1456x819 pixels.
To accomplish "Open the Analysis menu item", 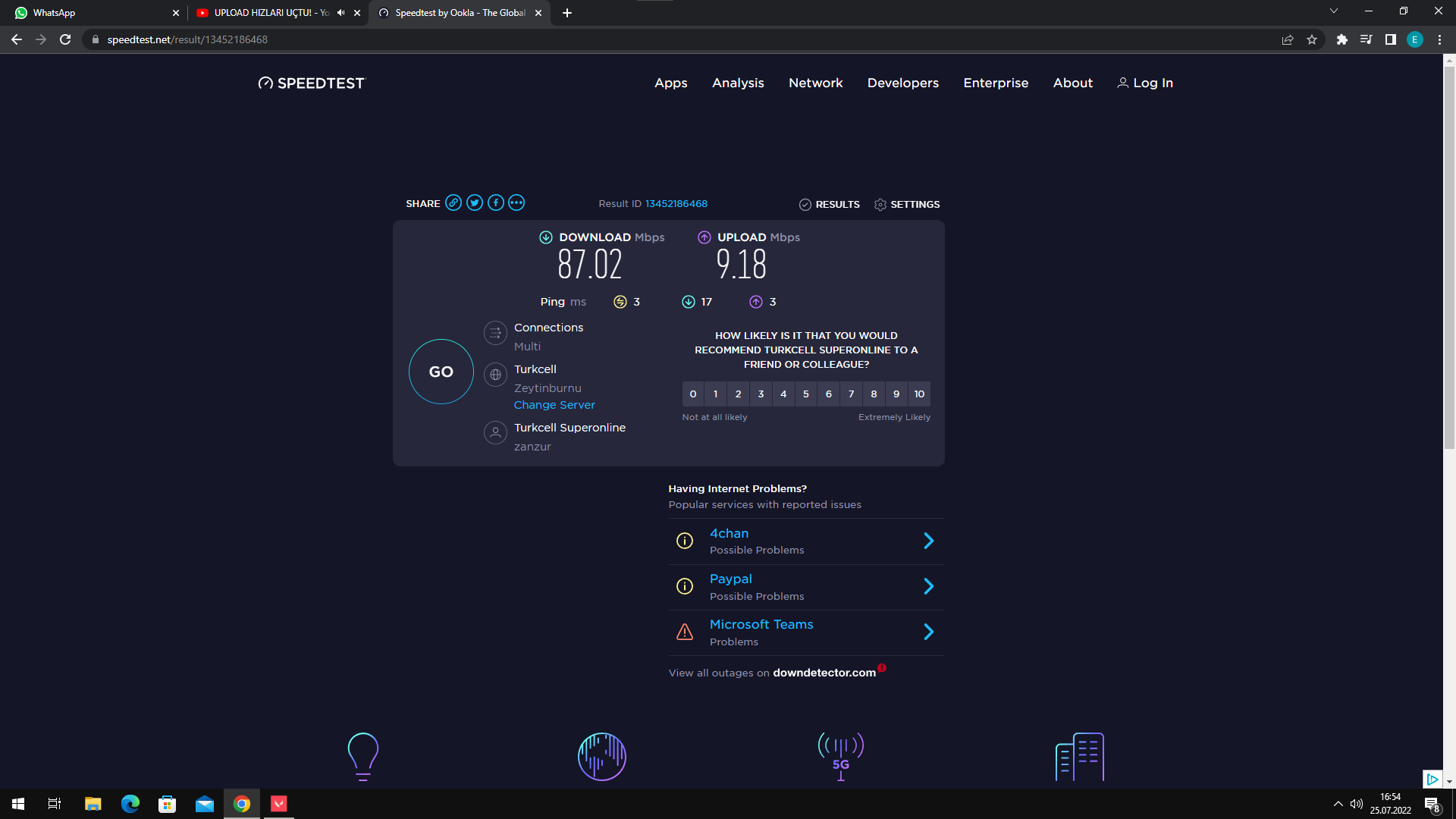I will point(738,83).
